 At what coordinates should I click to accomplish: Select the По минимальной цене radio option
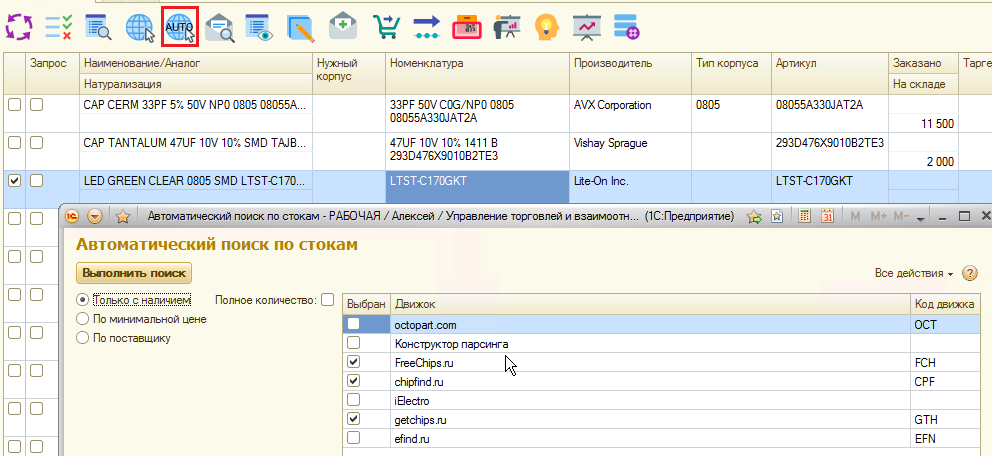pyautogui.click(x=83, y=319)
